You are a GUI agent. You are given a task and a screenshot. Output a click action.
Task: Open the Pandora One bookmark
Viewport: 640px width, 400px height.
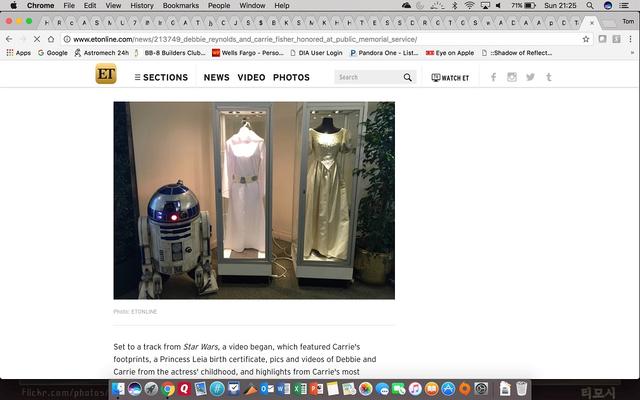coord(384,53)
